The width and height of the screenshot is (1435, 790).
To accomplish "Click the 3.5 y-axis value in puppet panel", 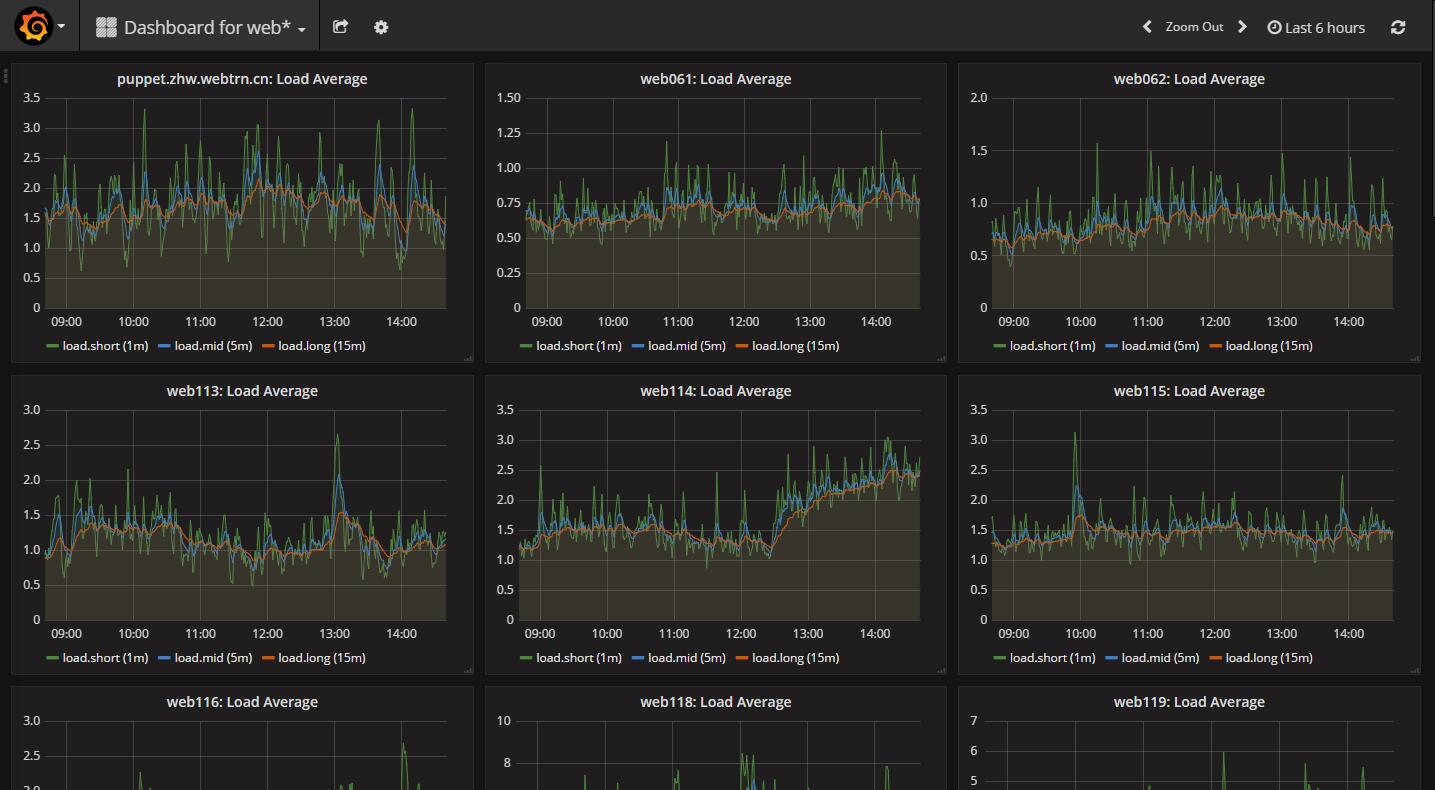I will pyautogui.click(x=31, y=98).
